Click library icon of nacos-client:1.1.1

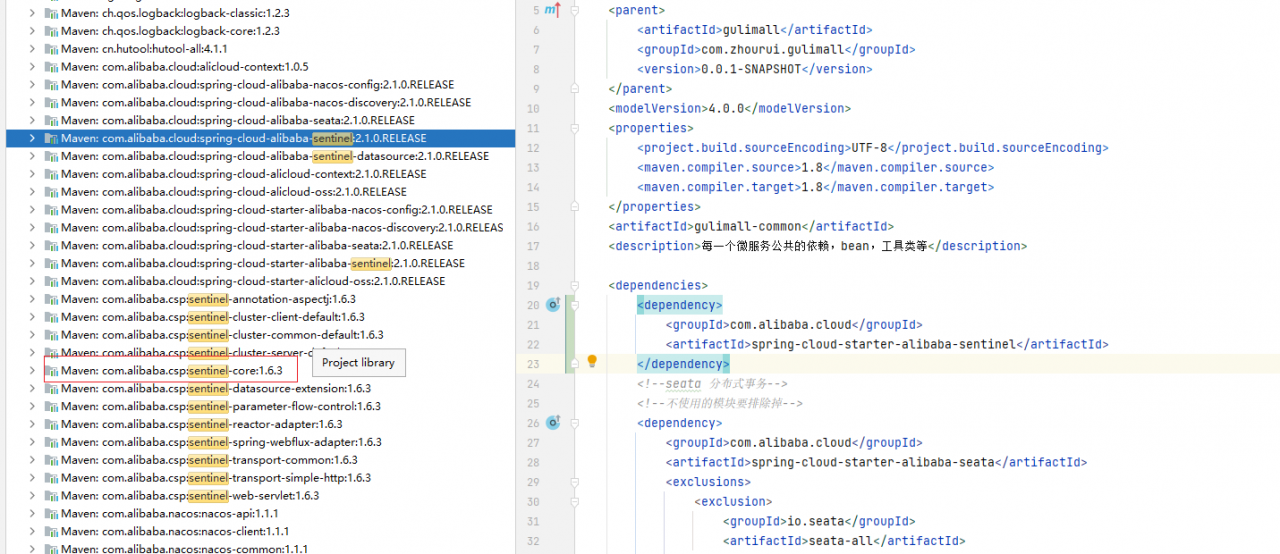[x=51, y=531]
